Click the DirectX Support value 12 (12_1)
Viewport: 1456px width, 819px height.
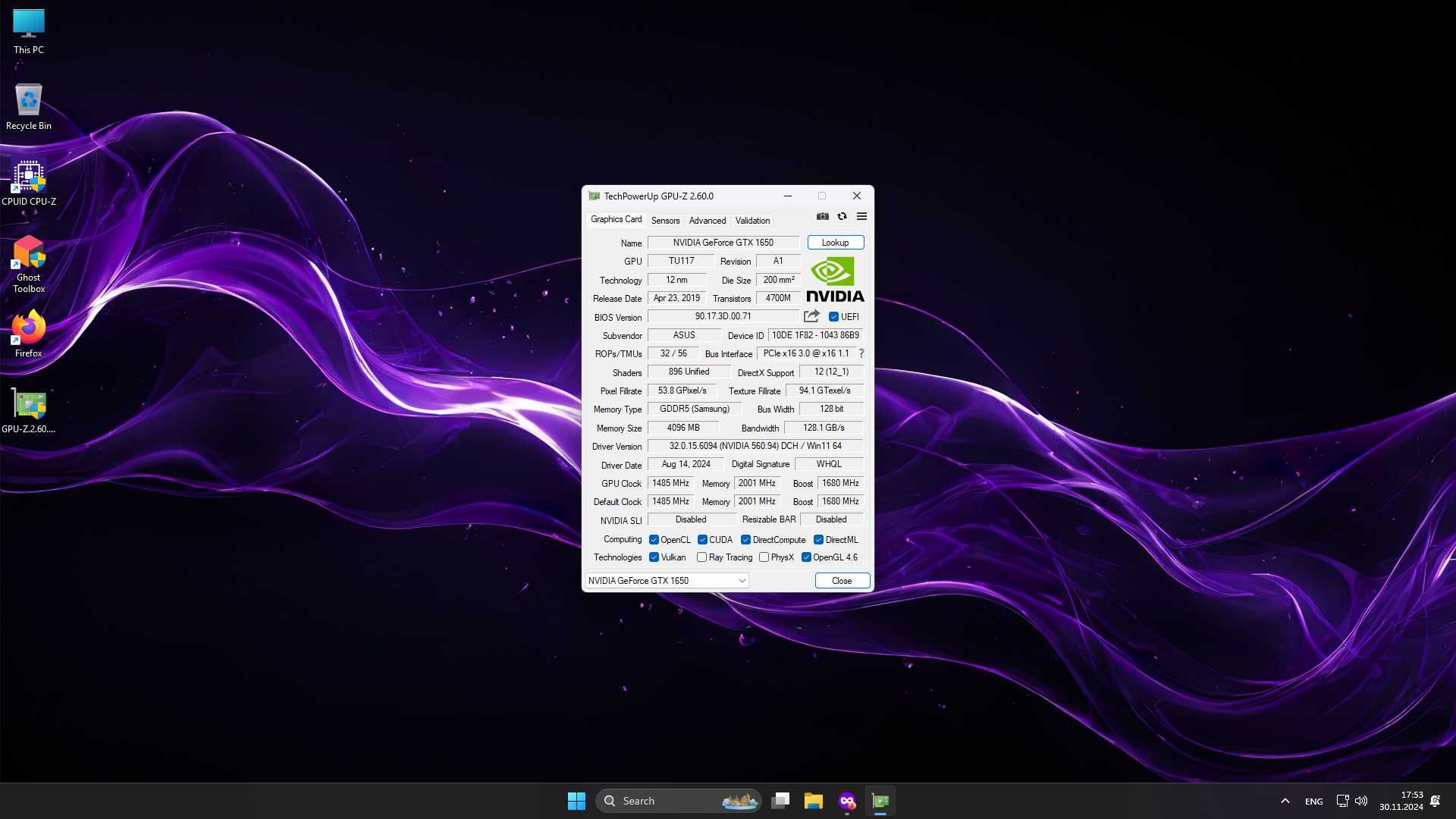pyautogui.click(x=831, y=372)
